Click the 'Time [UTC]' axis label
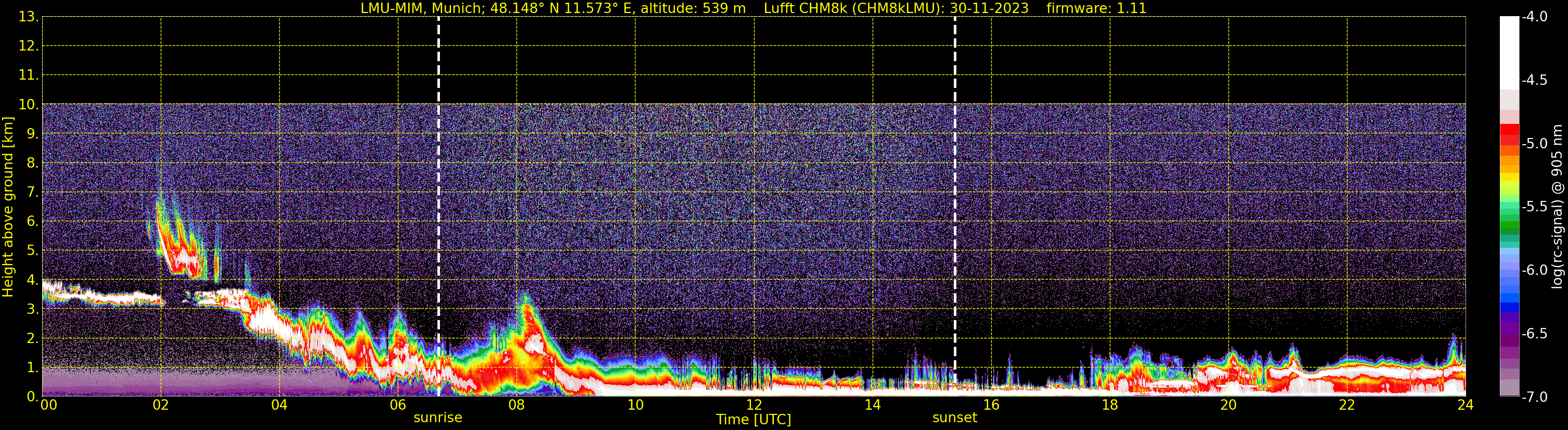 coord(754,420)
